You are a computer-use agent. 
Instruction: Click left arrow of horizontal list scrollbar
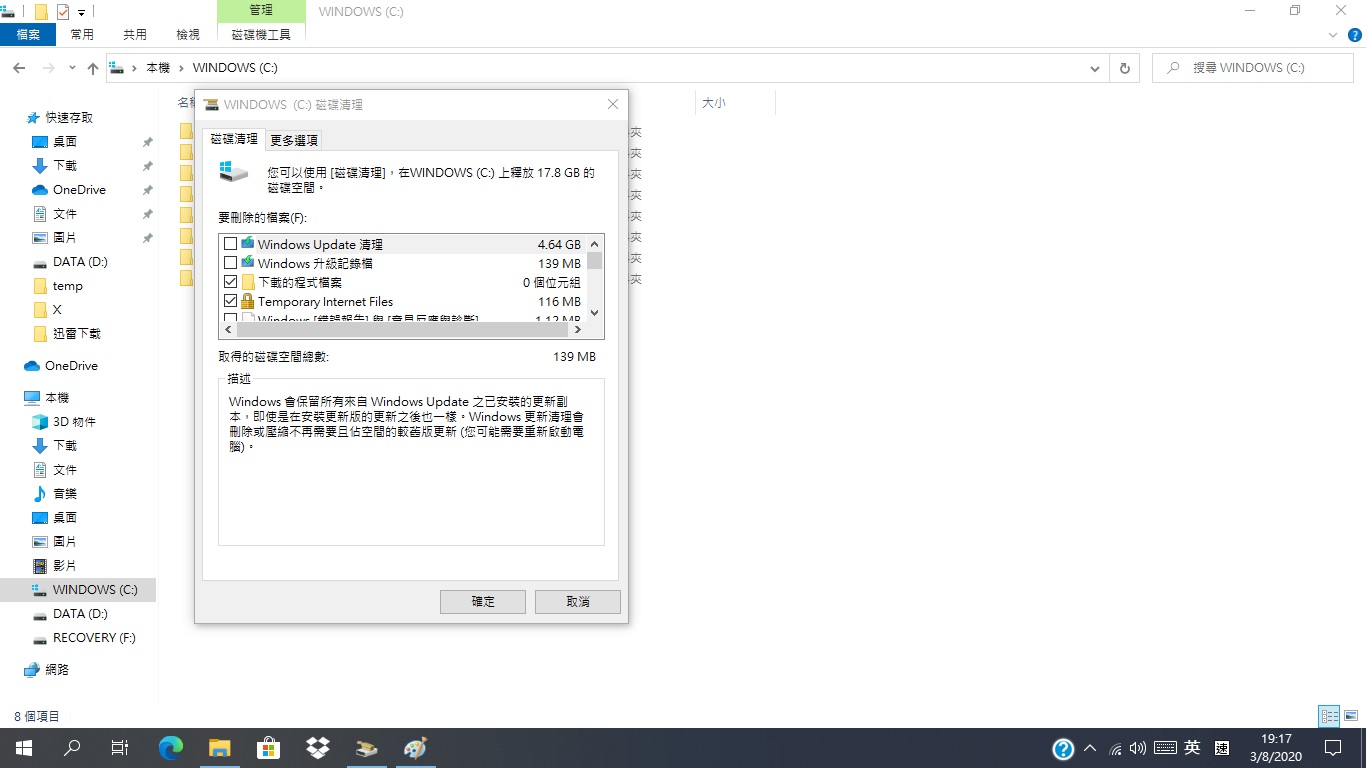click(227, 328)
